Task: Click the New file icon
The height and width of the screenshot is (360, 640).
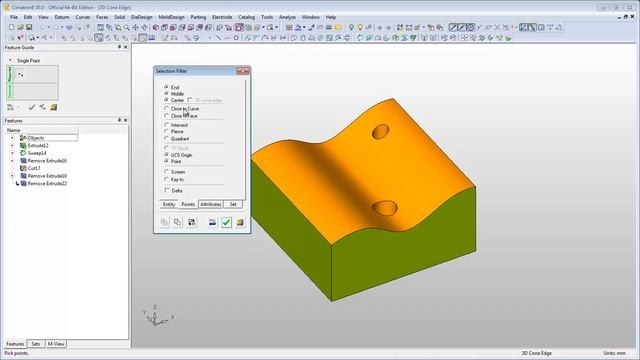Action: coord(11,27)
